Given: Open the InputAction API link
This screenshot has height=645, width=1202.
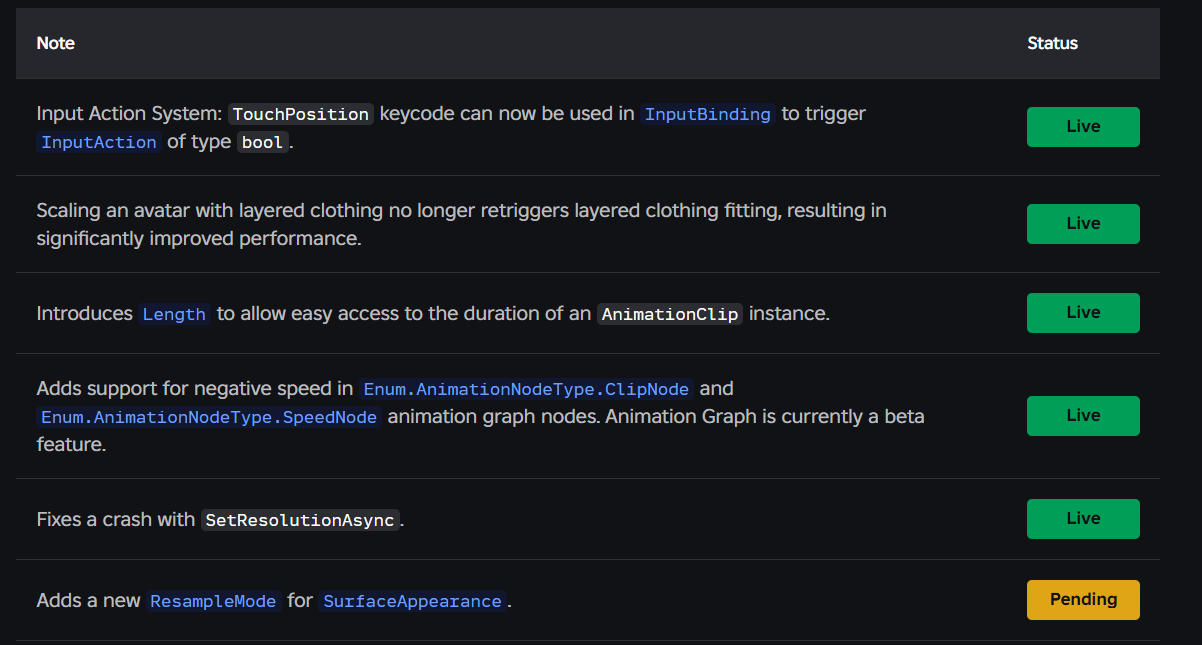Looking at the screenshot, I should (x=99, y=142).
